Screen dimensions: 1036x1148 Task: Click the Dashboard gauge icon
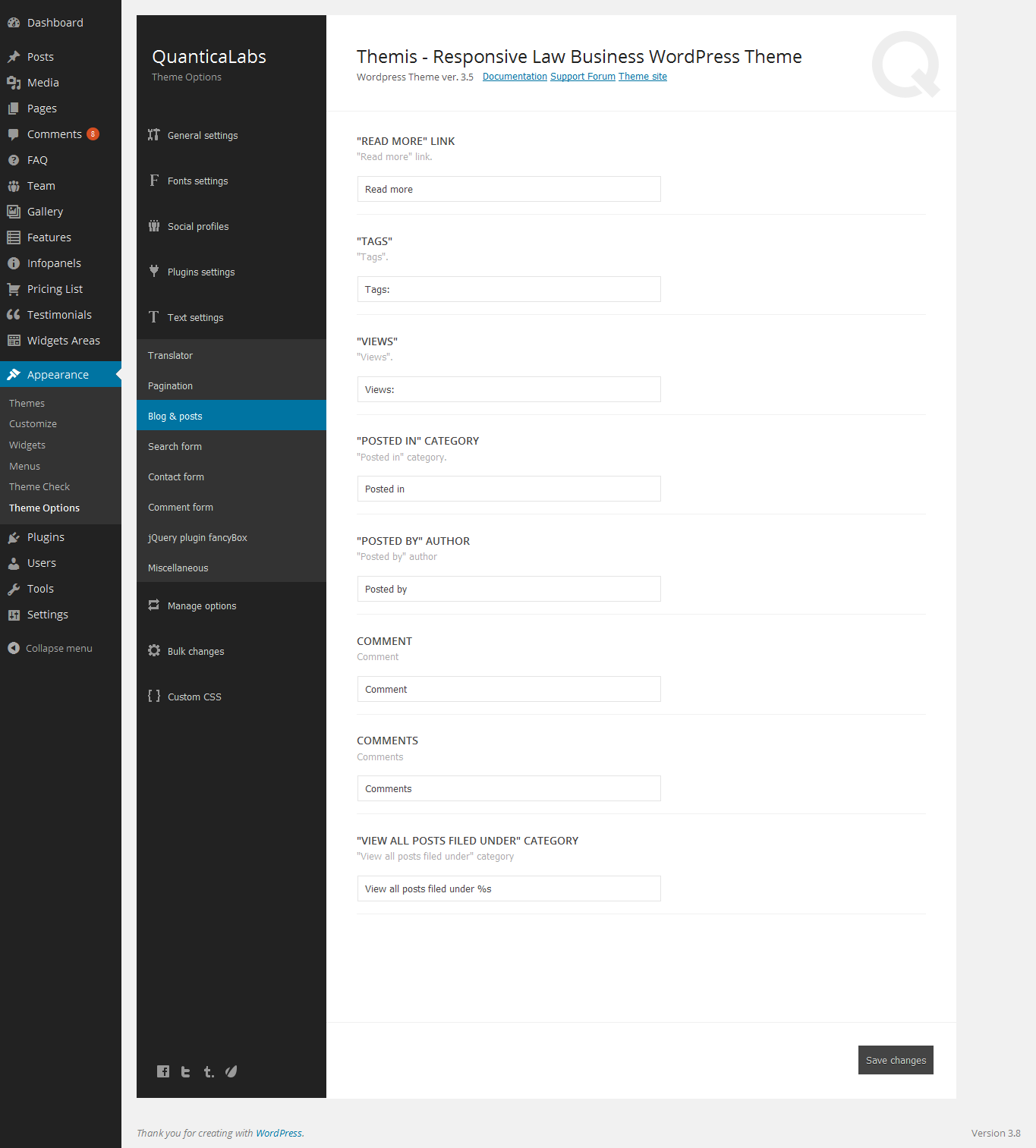pyautogui.click(x=14, y=23)
